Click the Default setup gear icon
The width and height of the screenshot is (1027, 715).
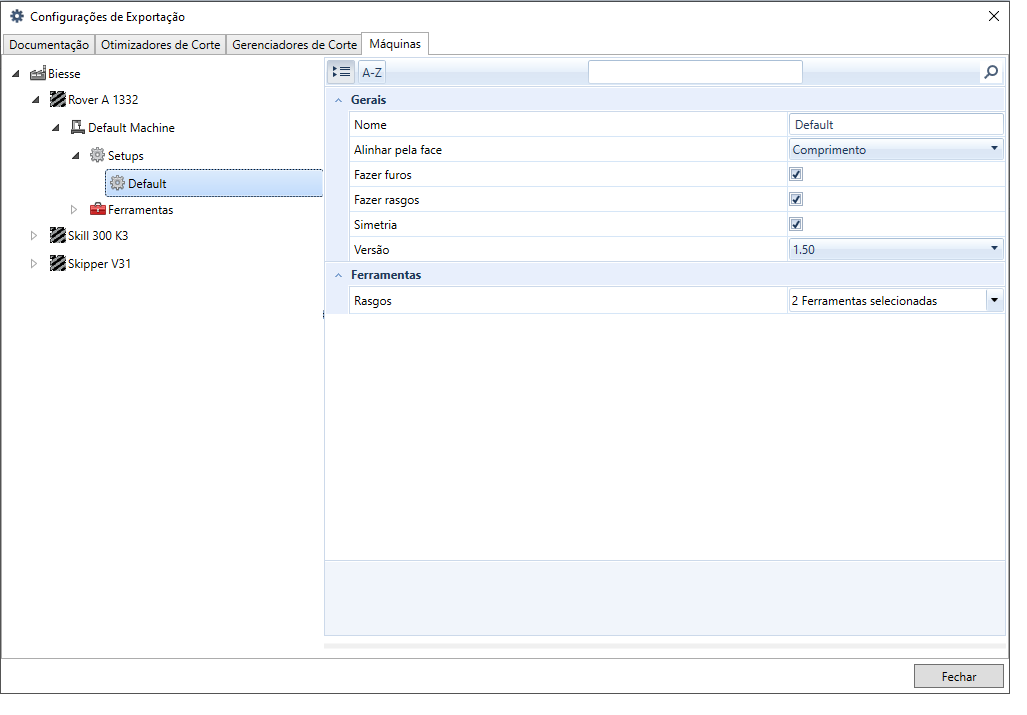tap(117, 183)
